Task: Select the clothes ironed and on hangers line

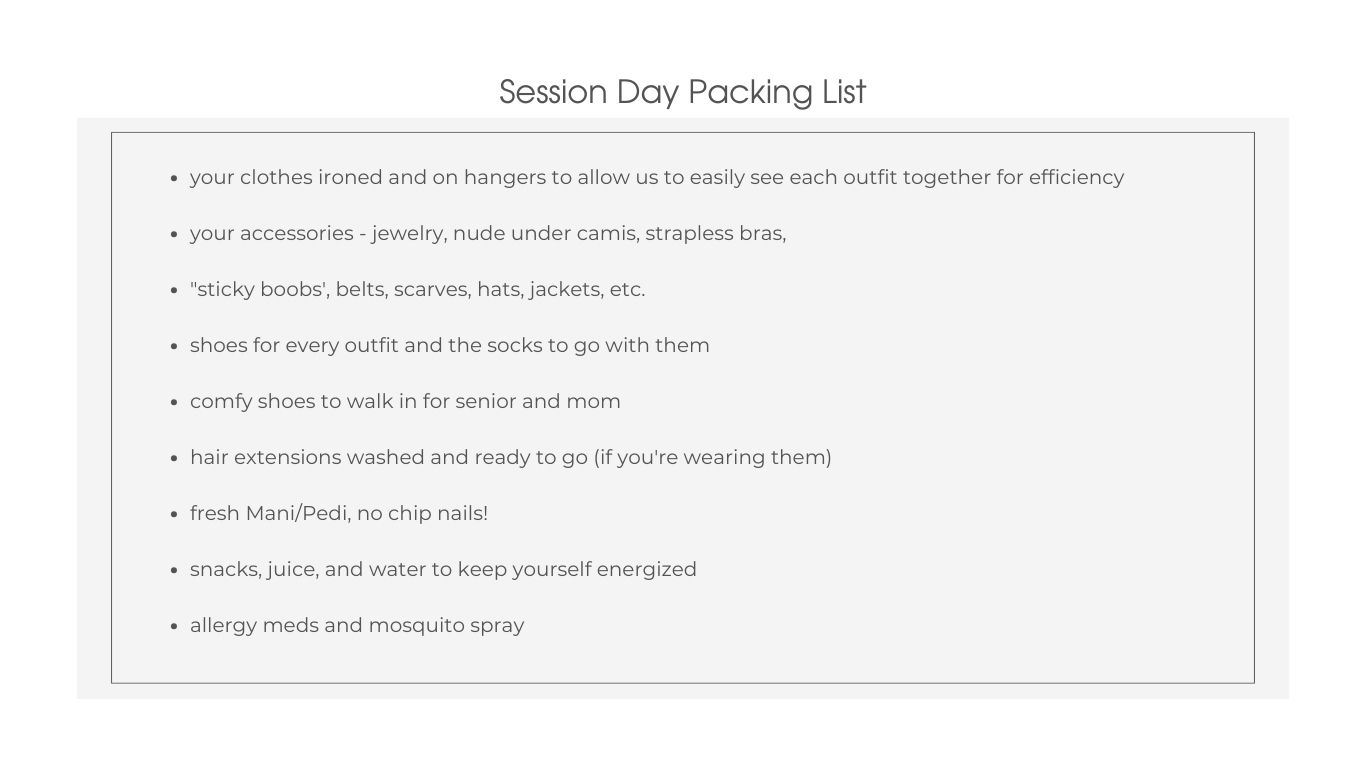Action: (657, 177)
